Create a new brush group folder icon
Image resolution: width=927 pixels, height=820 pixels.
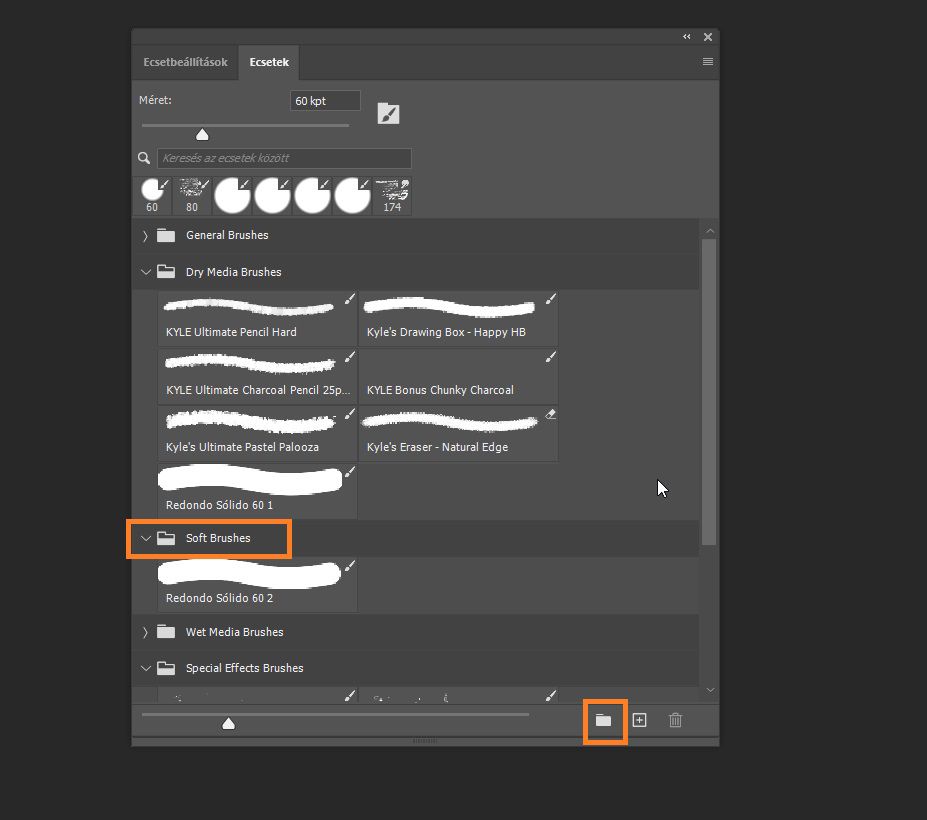coord(603,720)
